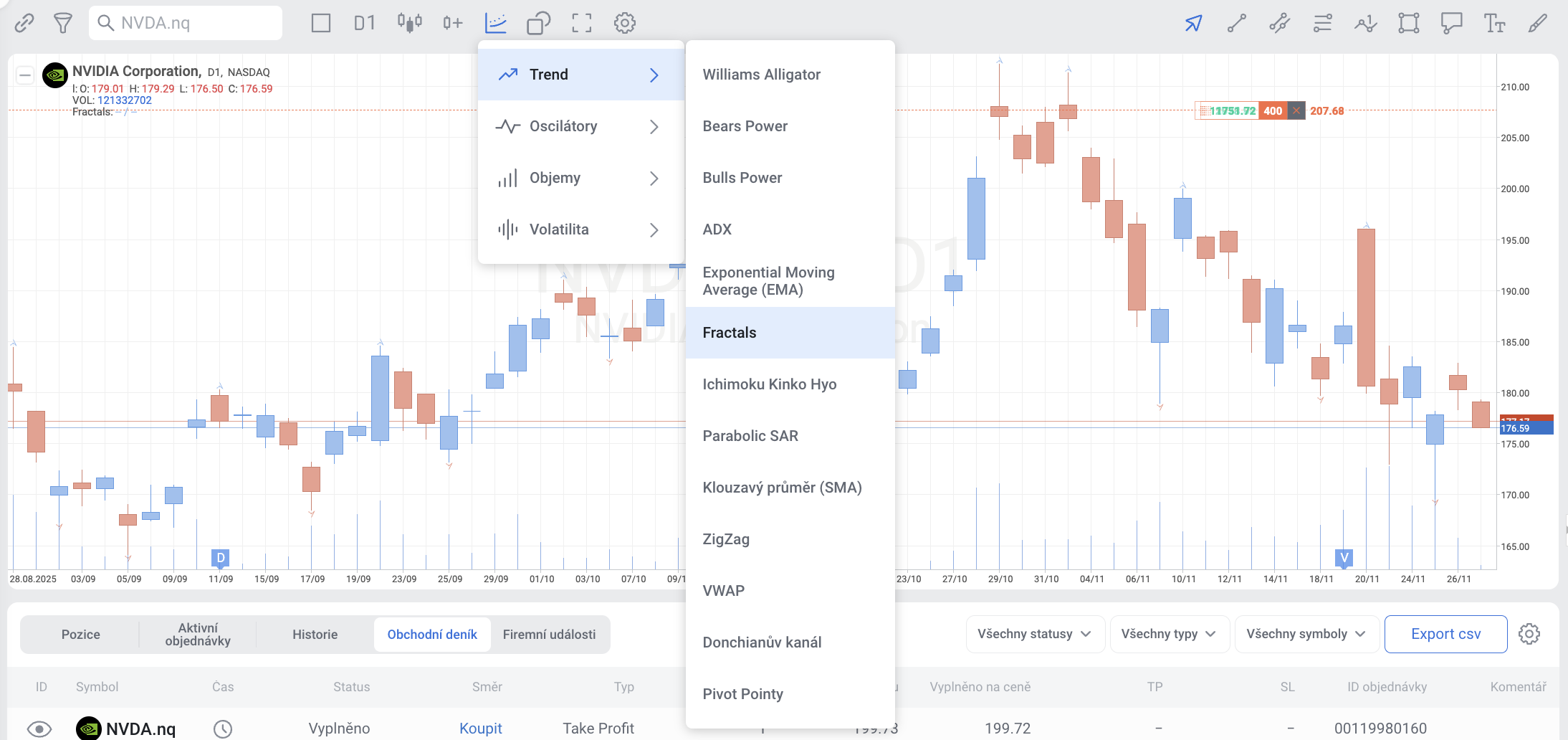The image size is (1568, 740).
Task: Select the trend line drawing tool
Action: pos(1237,23)
